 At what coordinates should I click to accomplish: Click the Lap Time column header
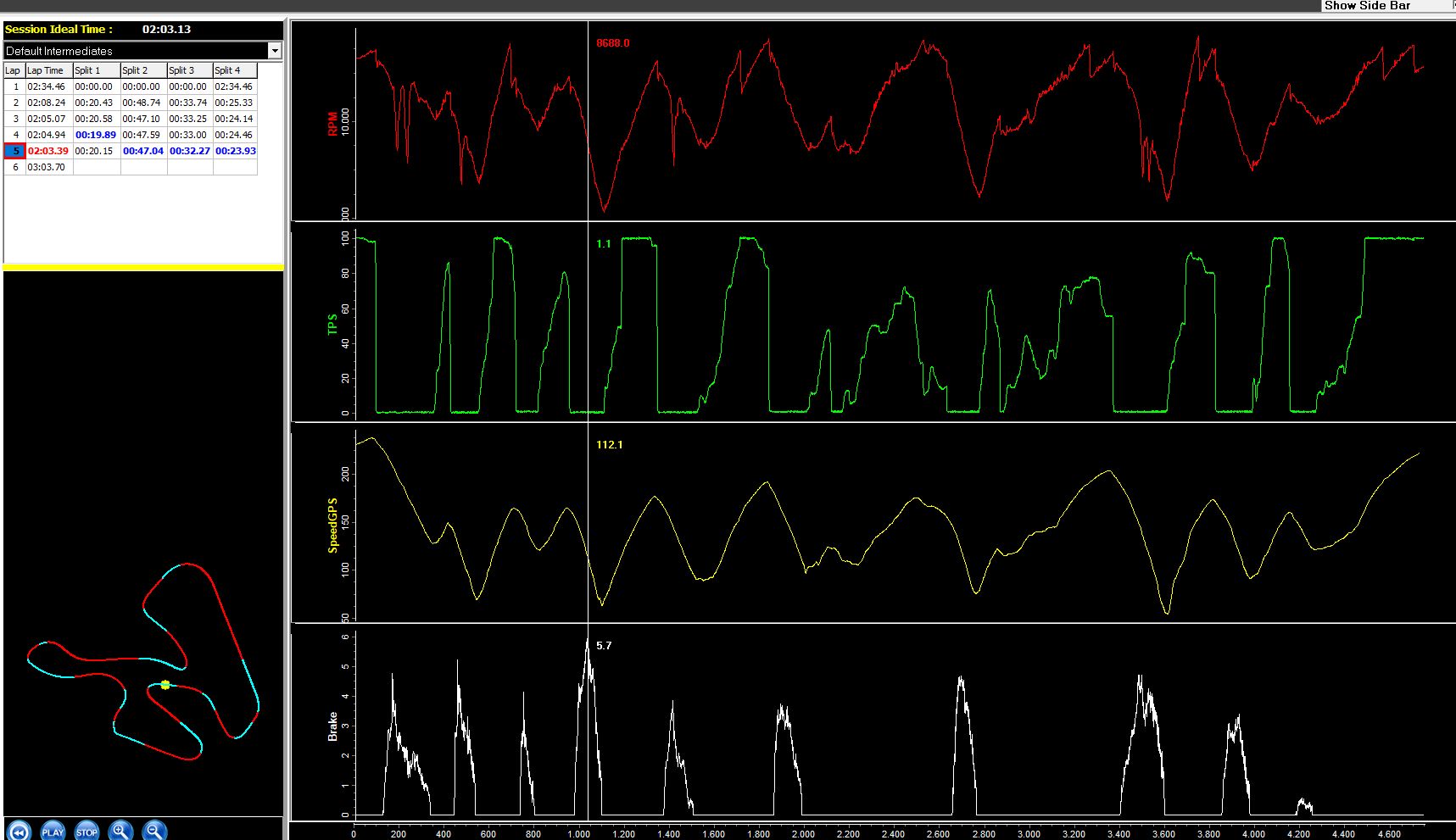(47, 70)
